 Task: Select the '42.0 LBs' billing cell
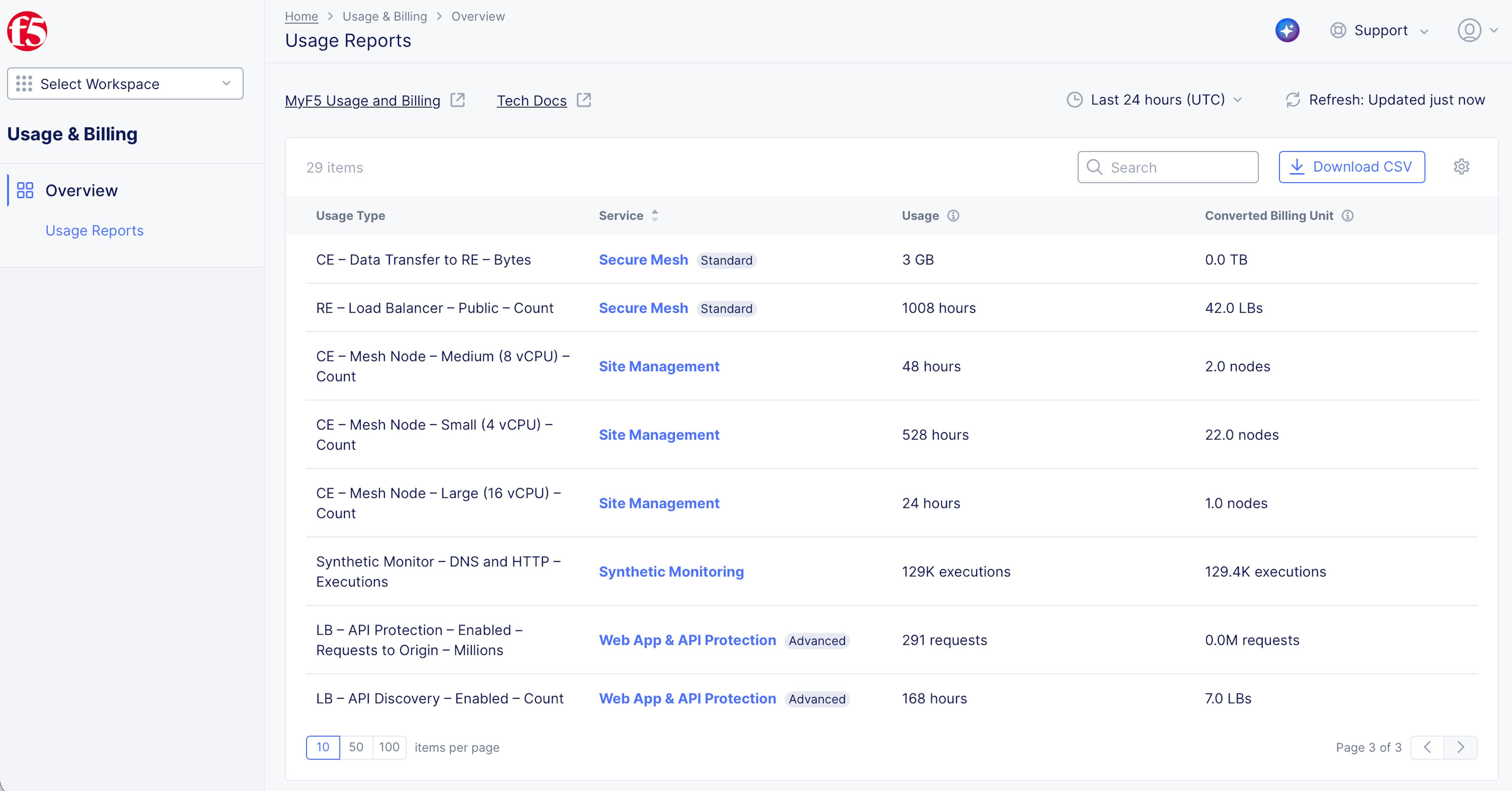point(1234,308)
